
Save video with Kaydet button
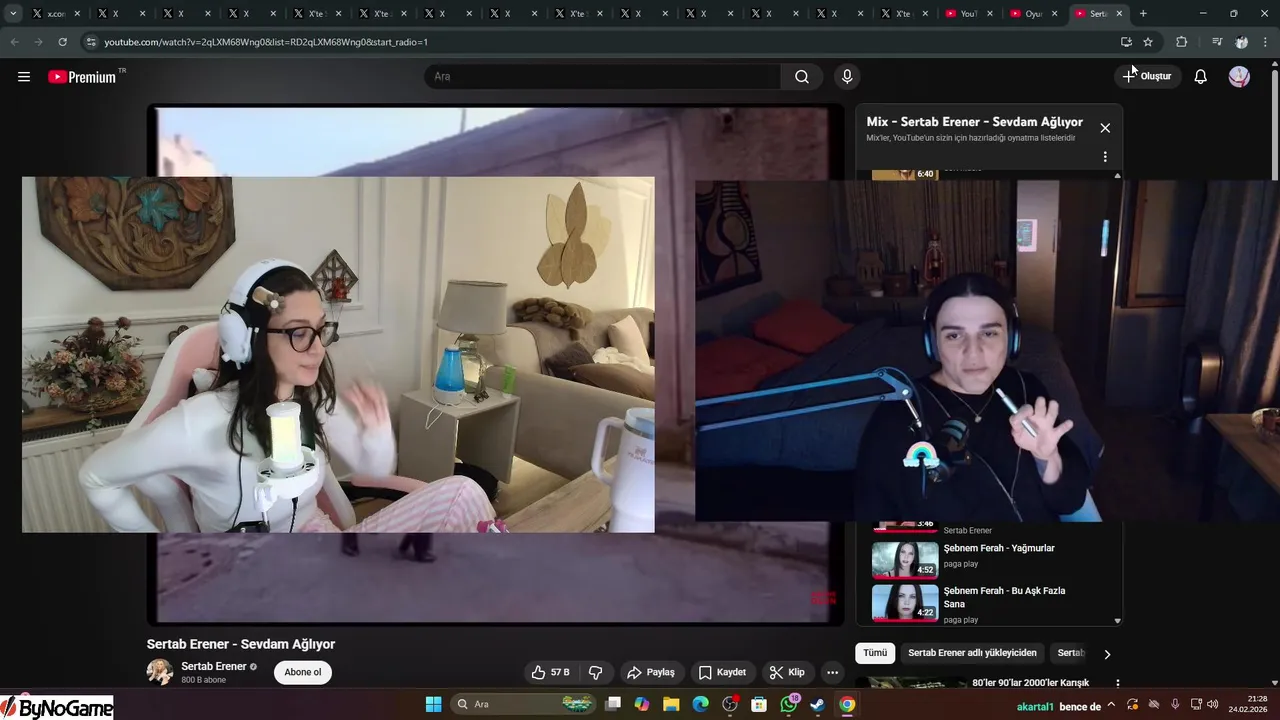722,672
